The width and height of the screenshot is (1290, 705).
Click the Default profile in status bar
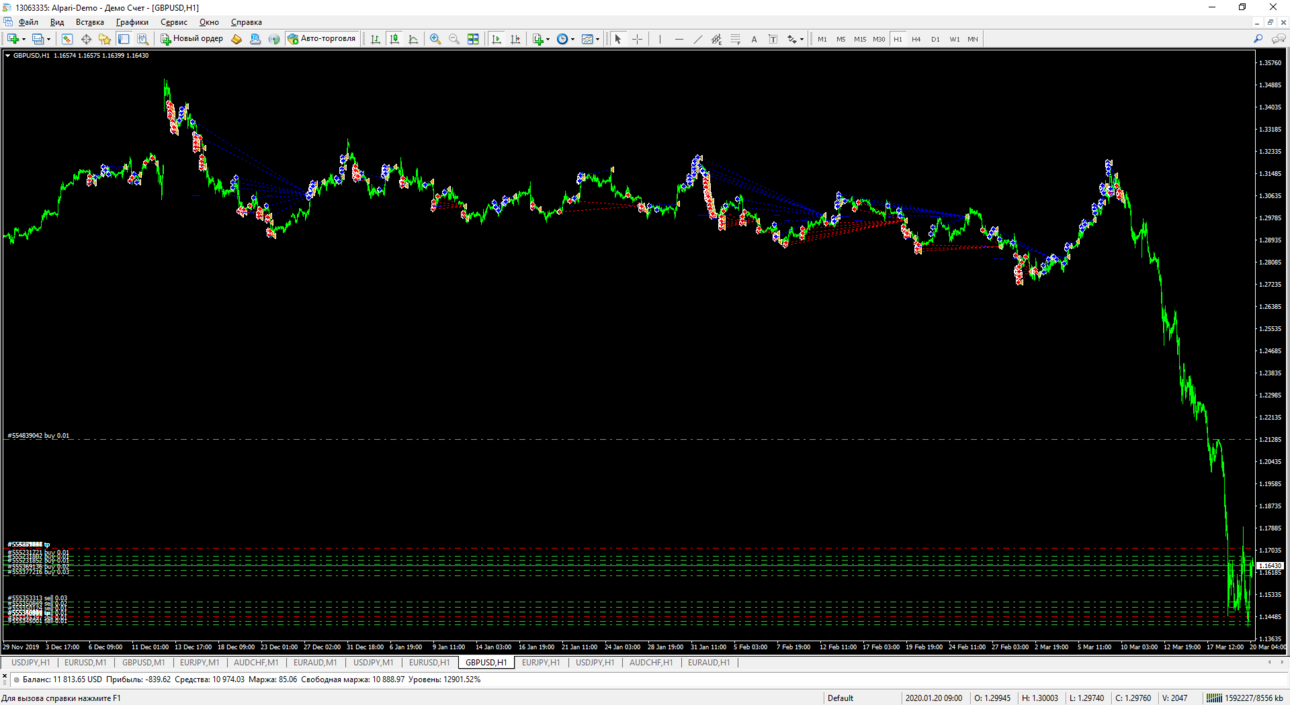click(x=840, y=698)
